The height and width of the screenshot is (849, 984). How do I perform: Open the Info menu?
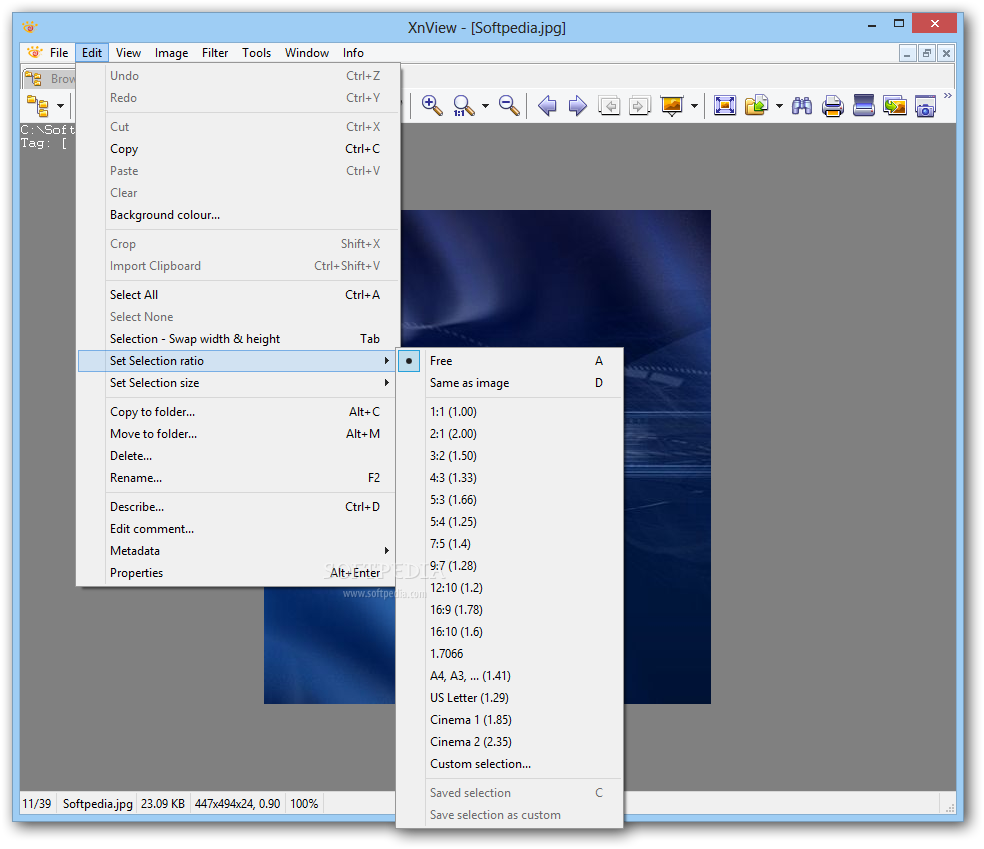[353, 53]
